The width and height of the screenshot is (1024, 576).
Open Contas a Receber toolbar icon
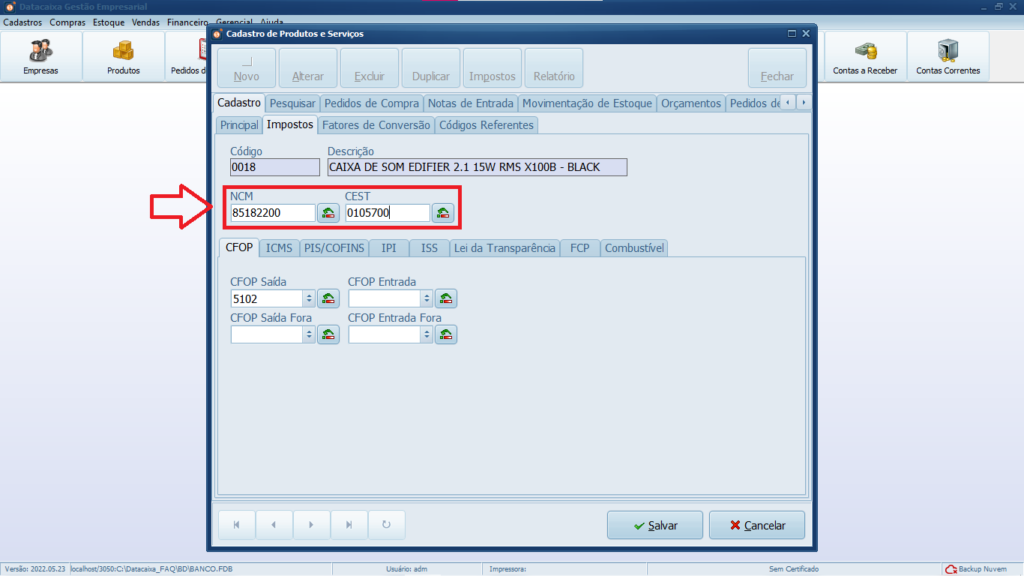[x=865, y=57]
